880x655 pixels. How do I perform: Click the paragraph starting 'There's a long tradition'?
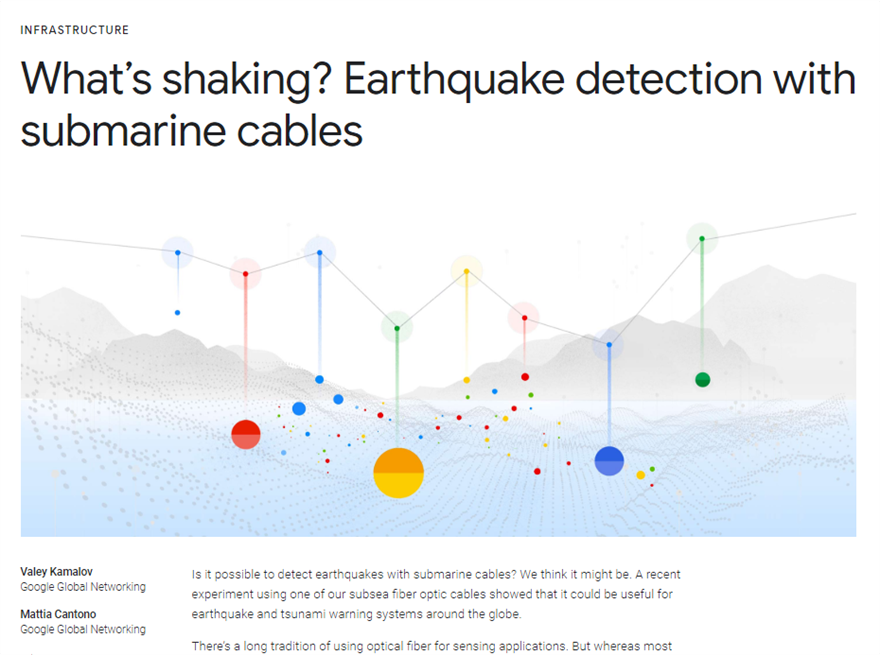pyautogui.click(x=436, y=646)
